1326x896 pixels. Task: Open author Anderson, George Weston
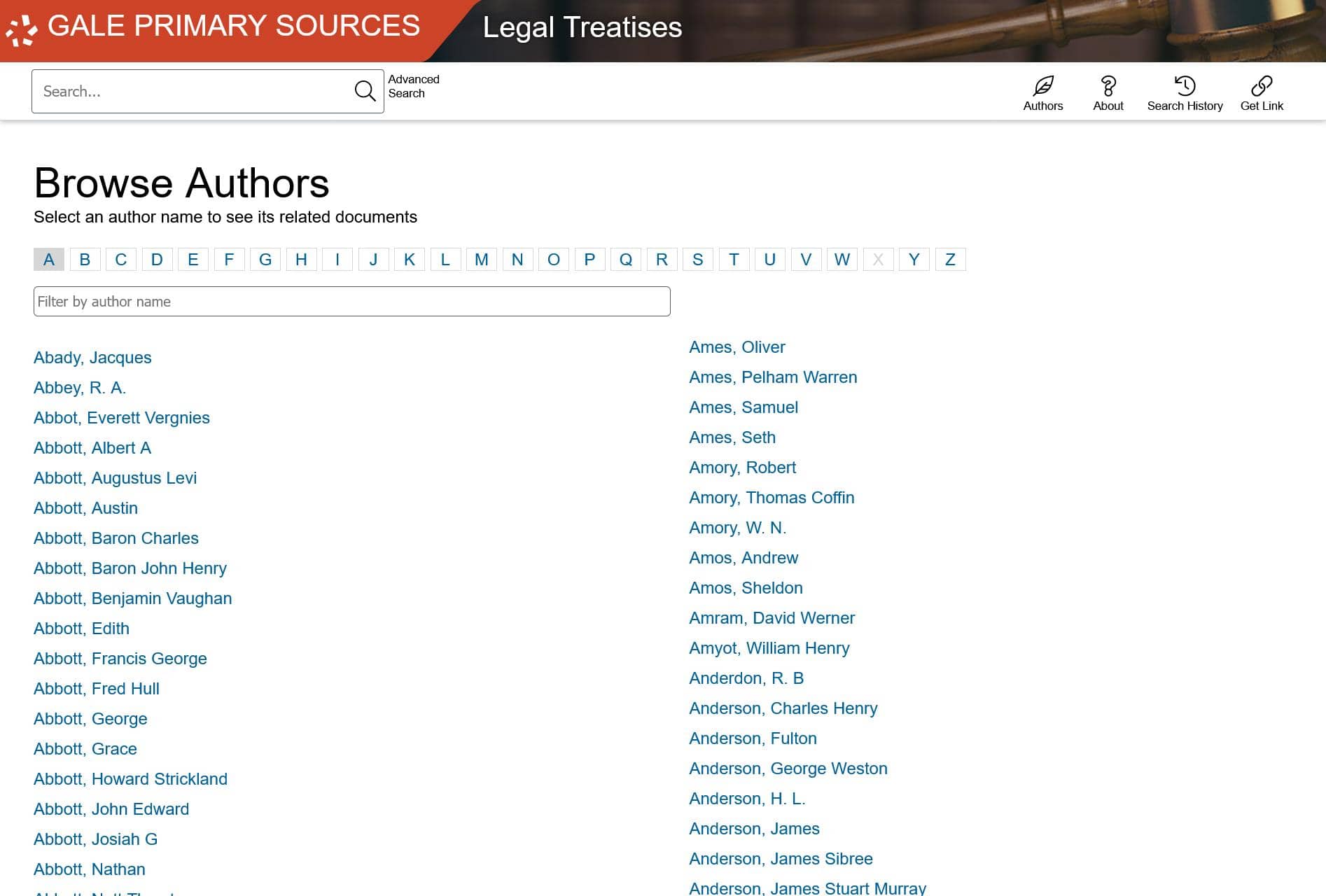click(x=788, y=769)
